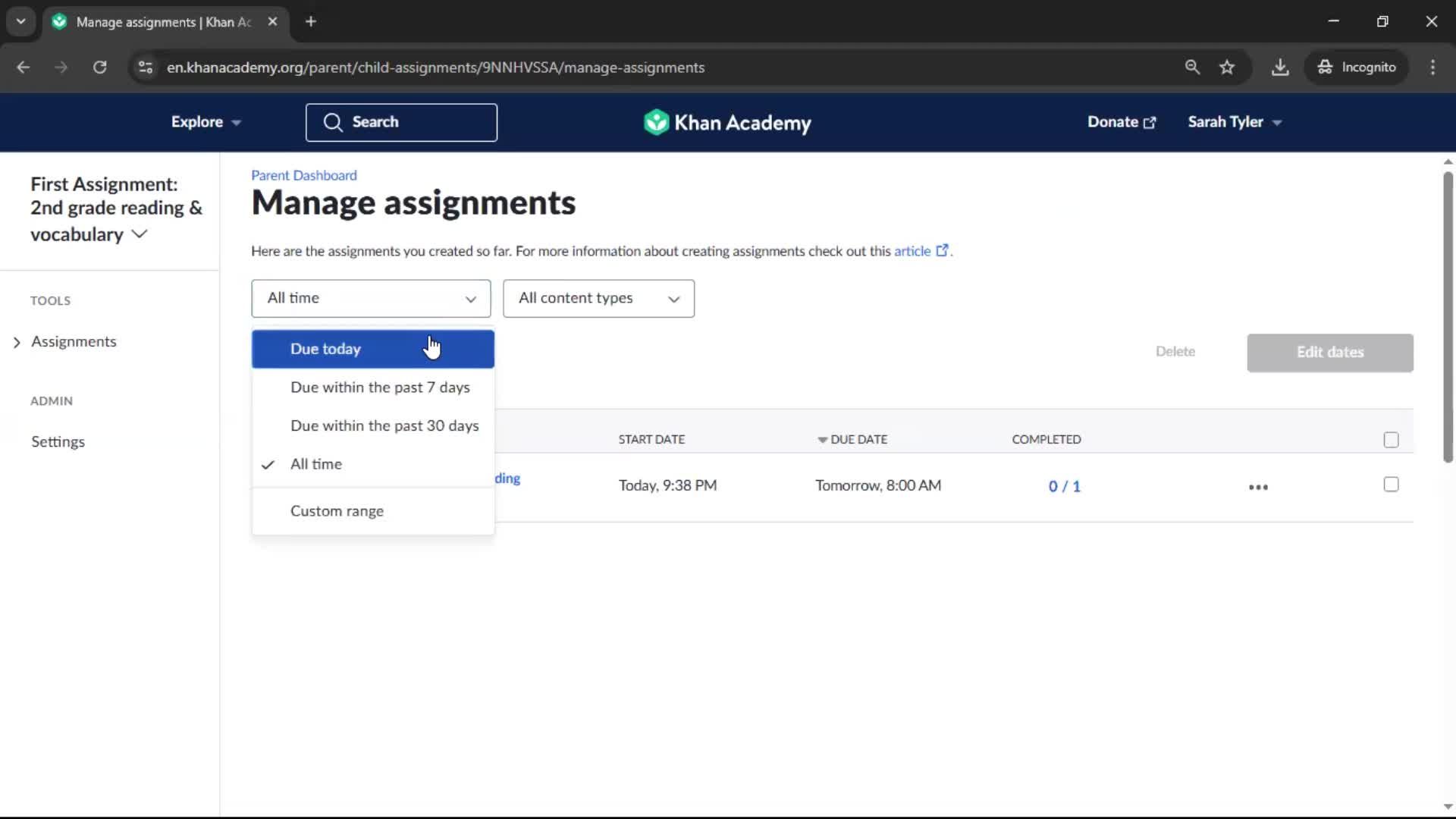Click Today, 9:38 PM start date
The width and height of the screenshot is (1456, 819).
pos(667,485)
